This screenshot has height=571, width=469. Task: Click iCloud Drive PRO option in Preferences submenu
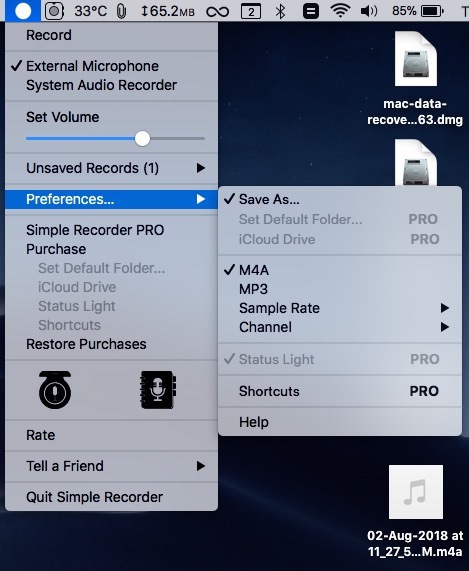coord(340,239)
